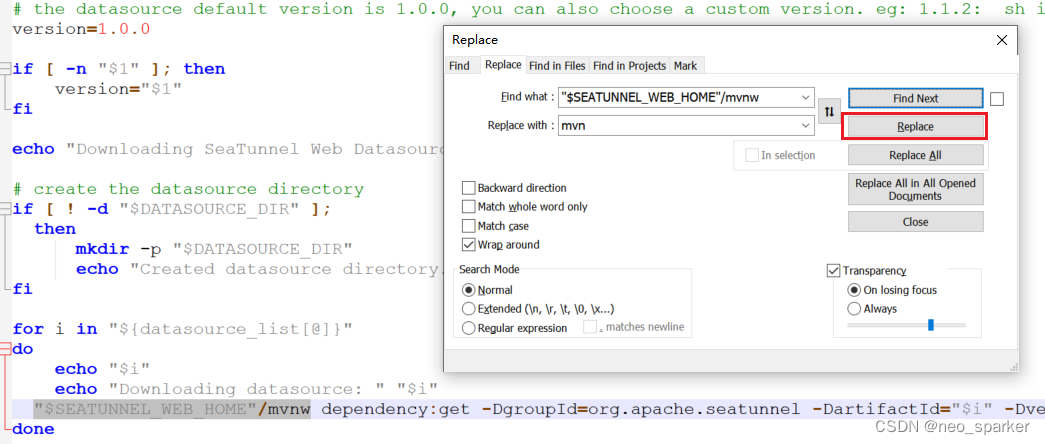Collapse the DATASOURCE_DIR if block fold marker
Image resolution: width=1045 pixels, height=444 pixels.
[x=5, y=209]
